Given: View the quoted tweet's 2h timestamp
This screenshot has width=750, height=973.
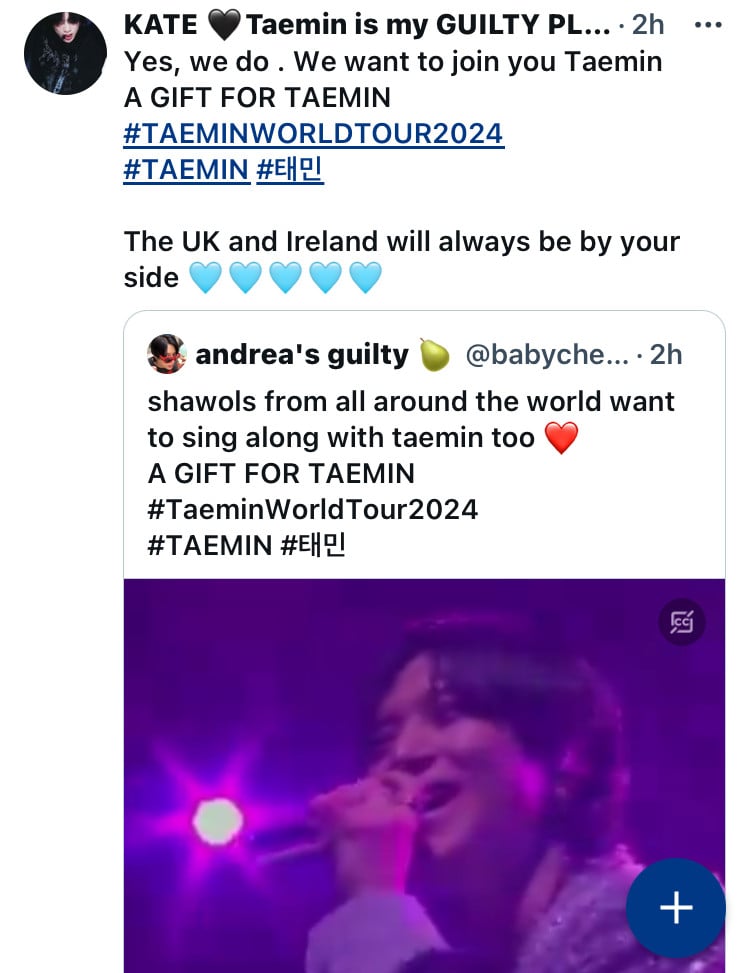Looking at the screenshot, I should [666, 354].
